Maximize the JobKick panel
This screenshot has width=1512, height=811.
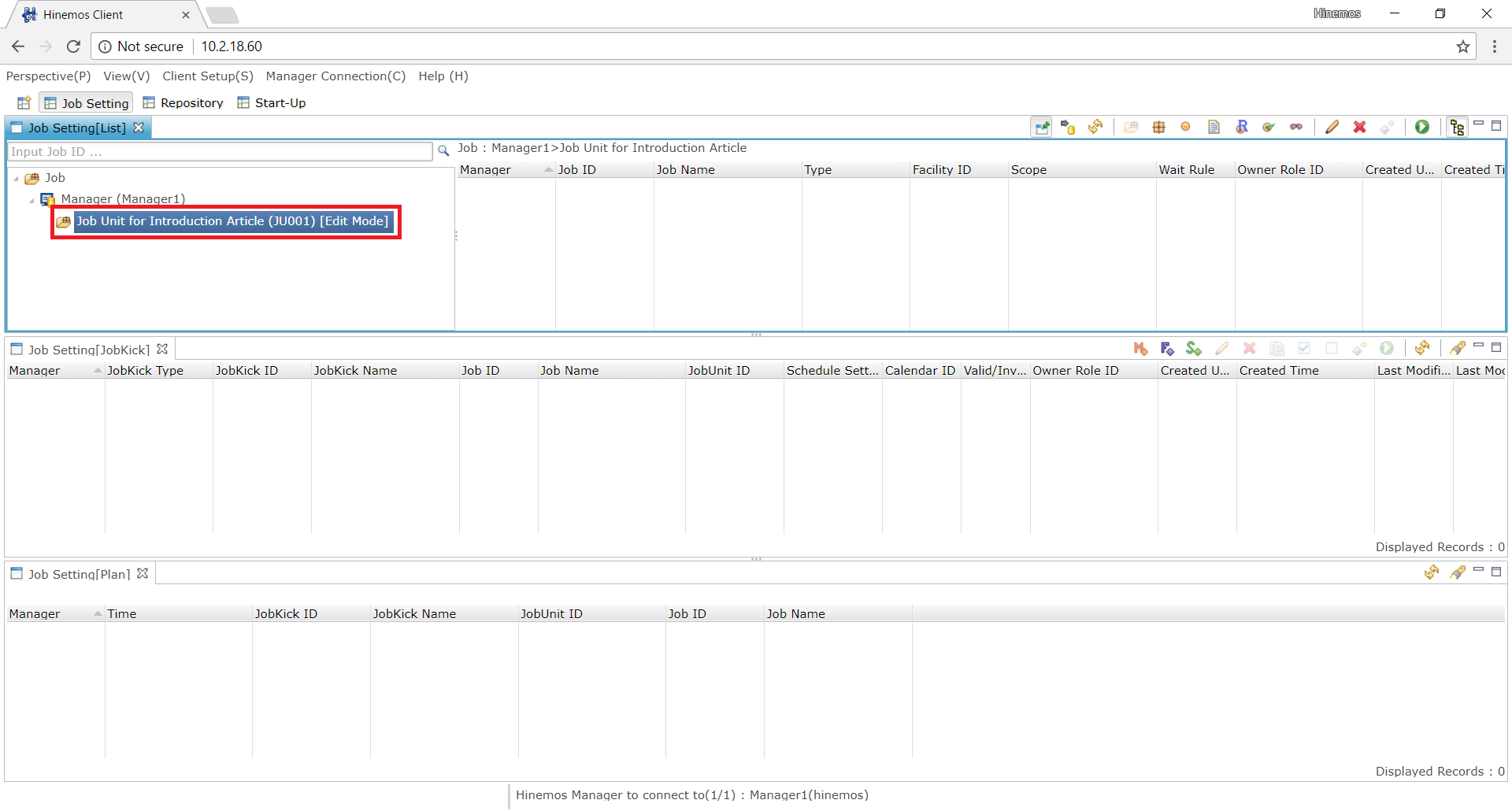[x=1496, y=347]
